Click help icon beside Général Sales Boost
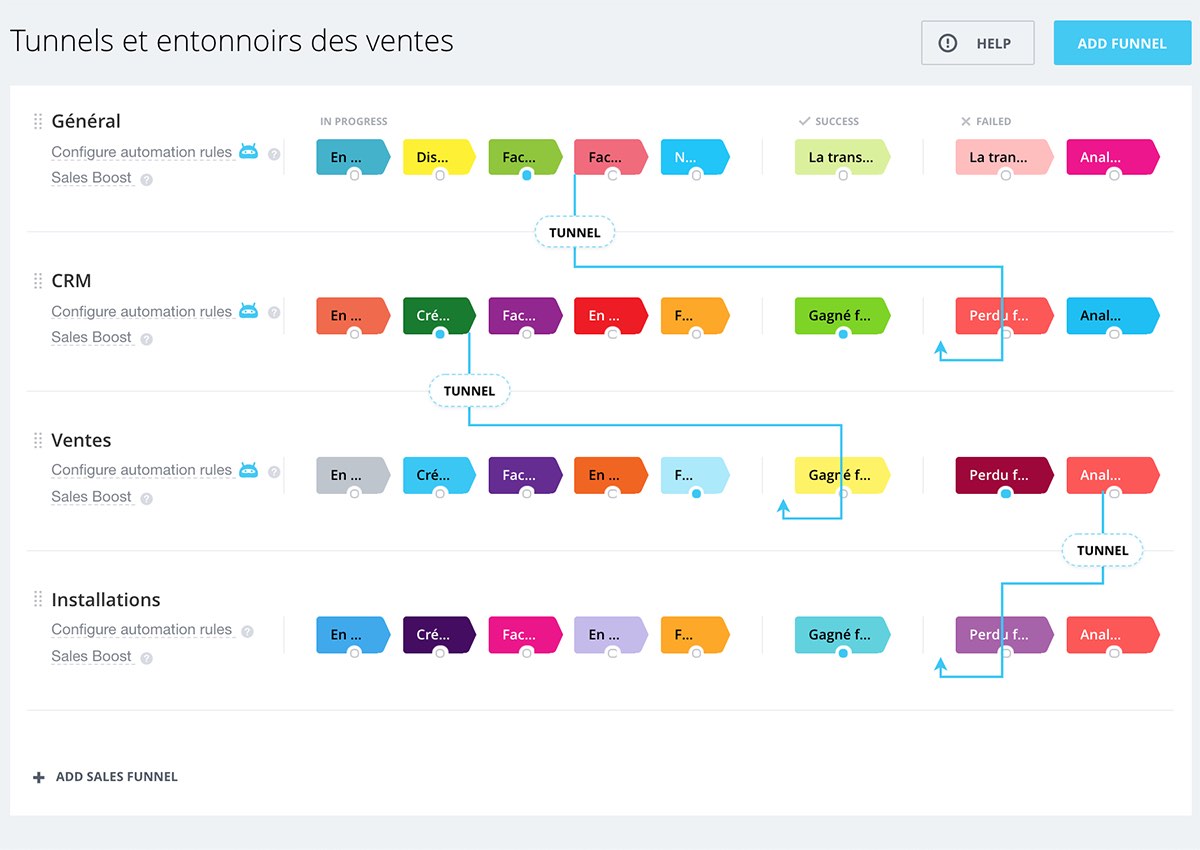1200x850 pixels. pyautogui.click(x=147, y=180)
